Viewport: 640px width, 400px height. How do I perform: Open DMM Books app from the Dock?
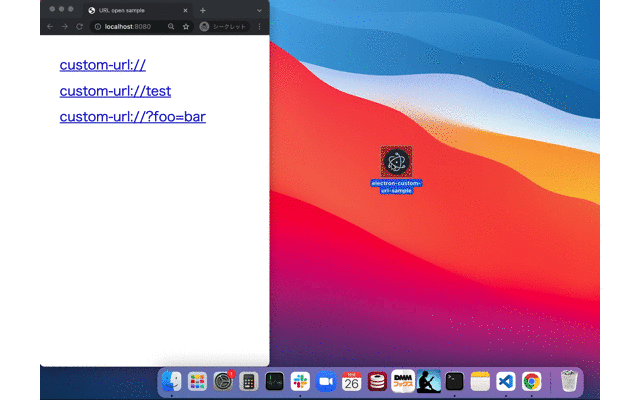pos(403,381)
